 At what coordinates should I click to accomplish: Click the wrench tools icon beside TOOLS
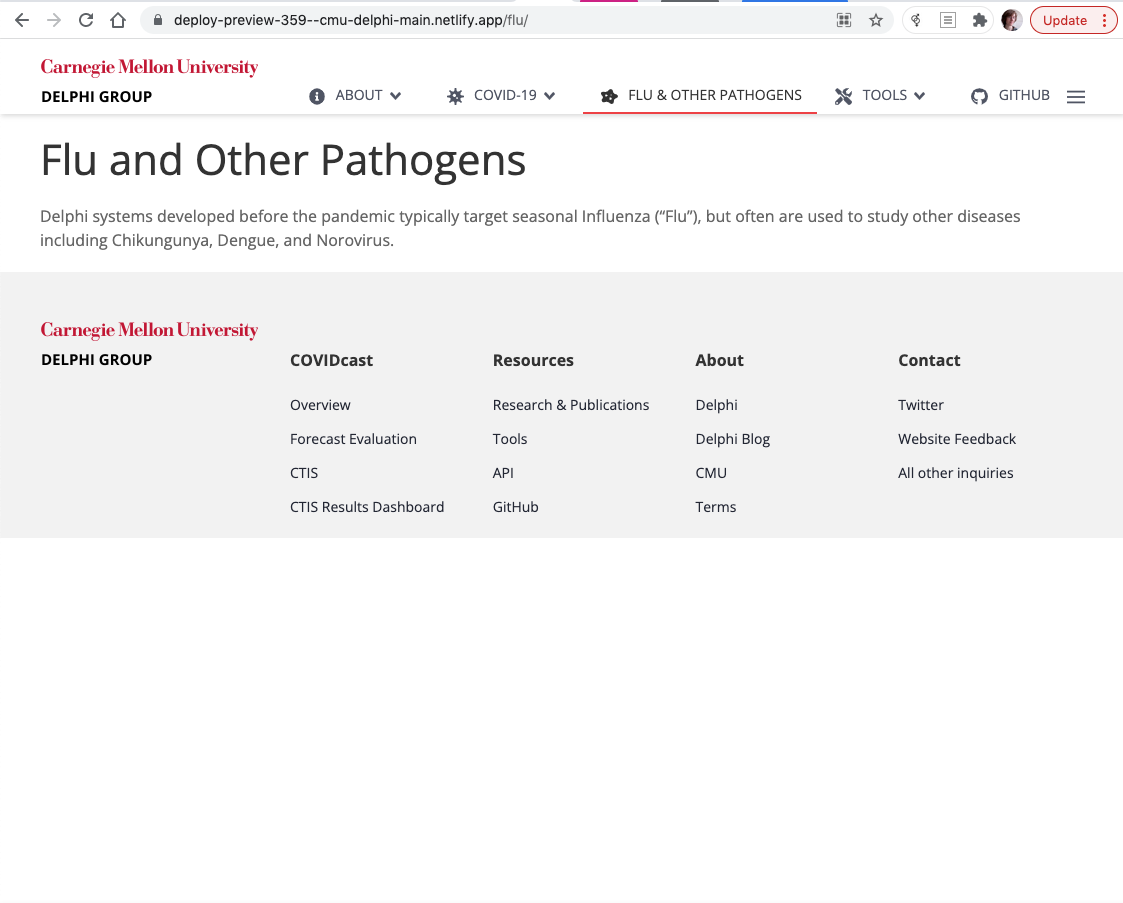[844, 96]
